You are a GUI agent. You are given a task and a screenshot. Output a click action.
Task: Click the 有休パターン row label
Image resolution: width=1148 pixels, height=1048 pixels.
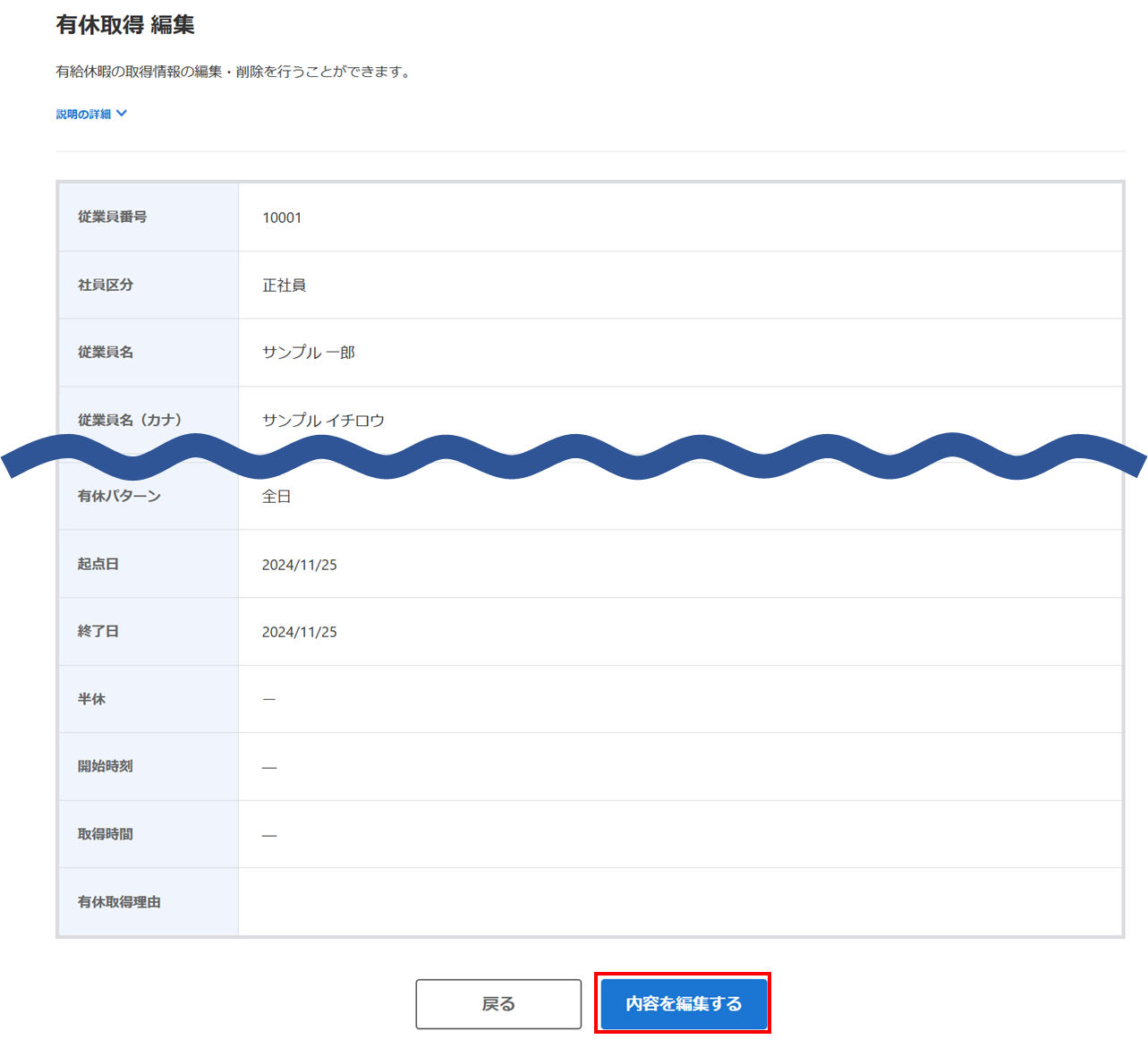point(119,496)
